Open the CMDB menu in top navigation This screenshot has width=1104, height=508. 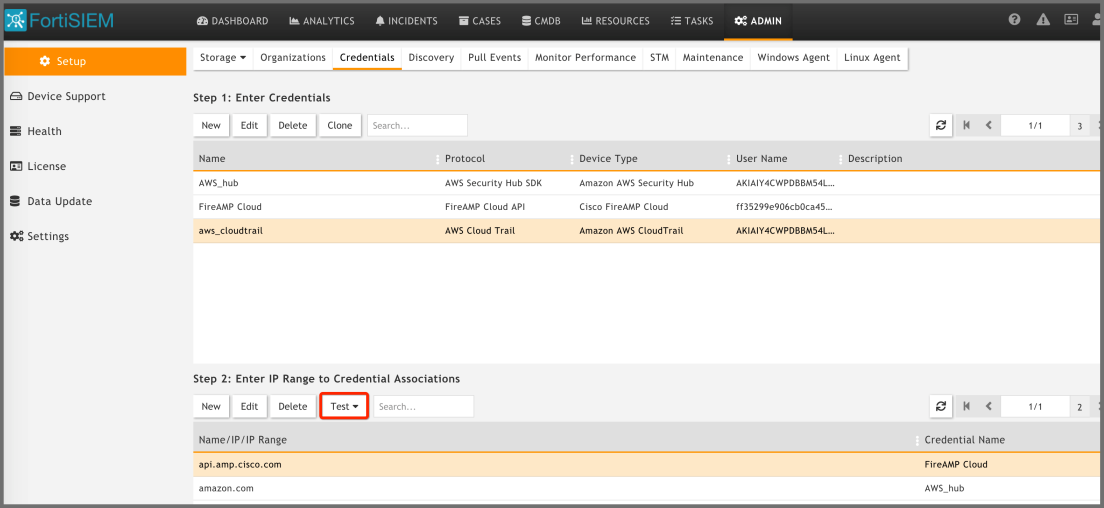tap(540, 21)
